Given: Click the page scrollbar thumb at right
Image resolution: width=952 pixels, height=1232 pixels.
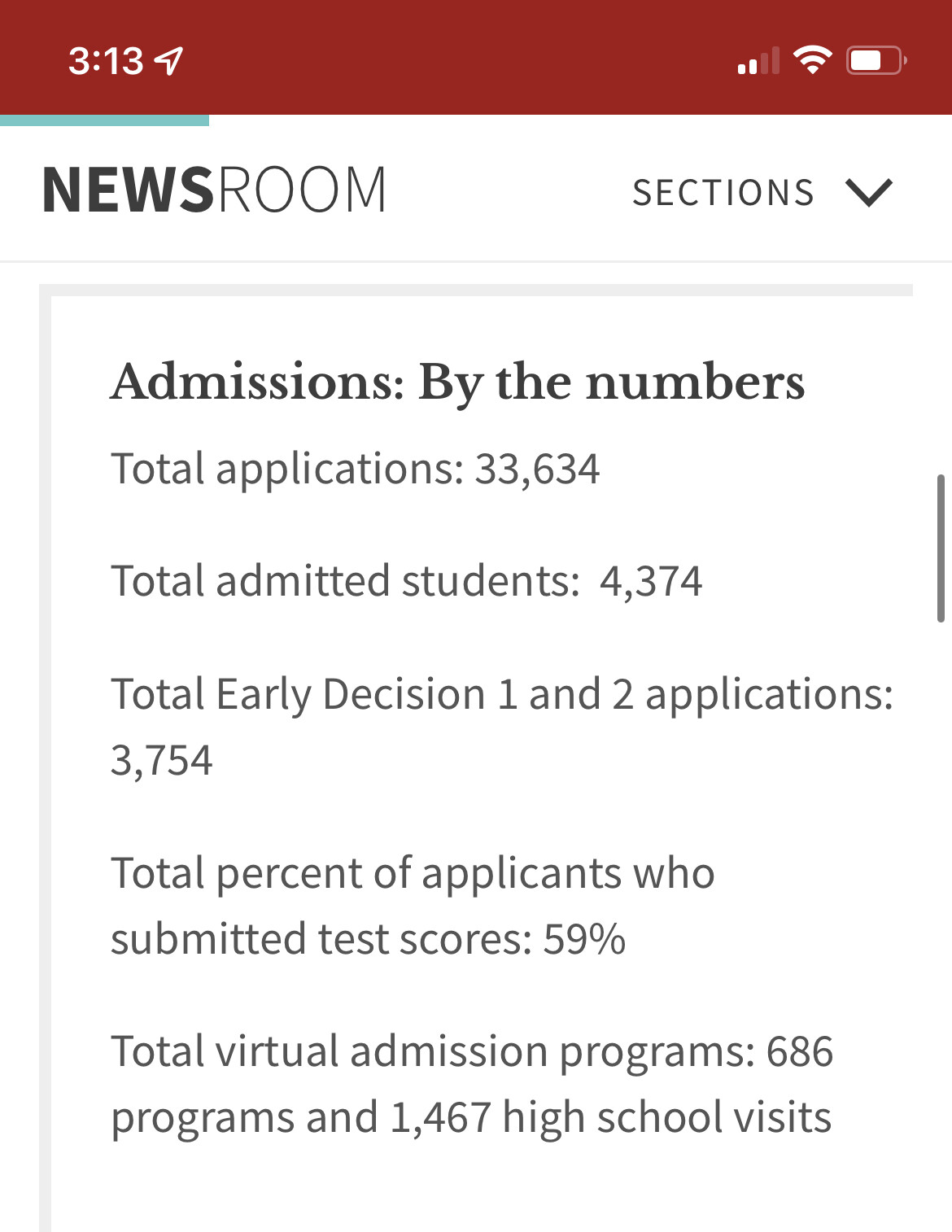Looking at the screenshot, I should (x=941, y=548).
